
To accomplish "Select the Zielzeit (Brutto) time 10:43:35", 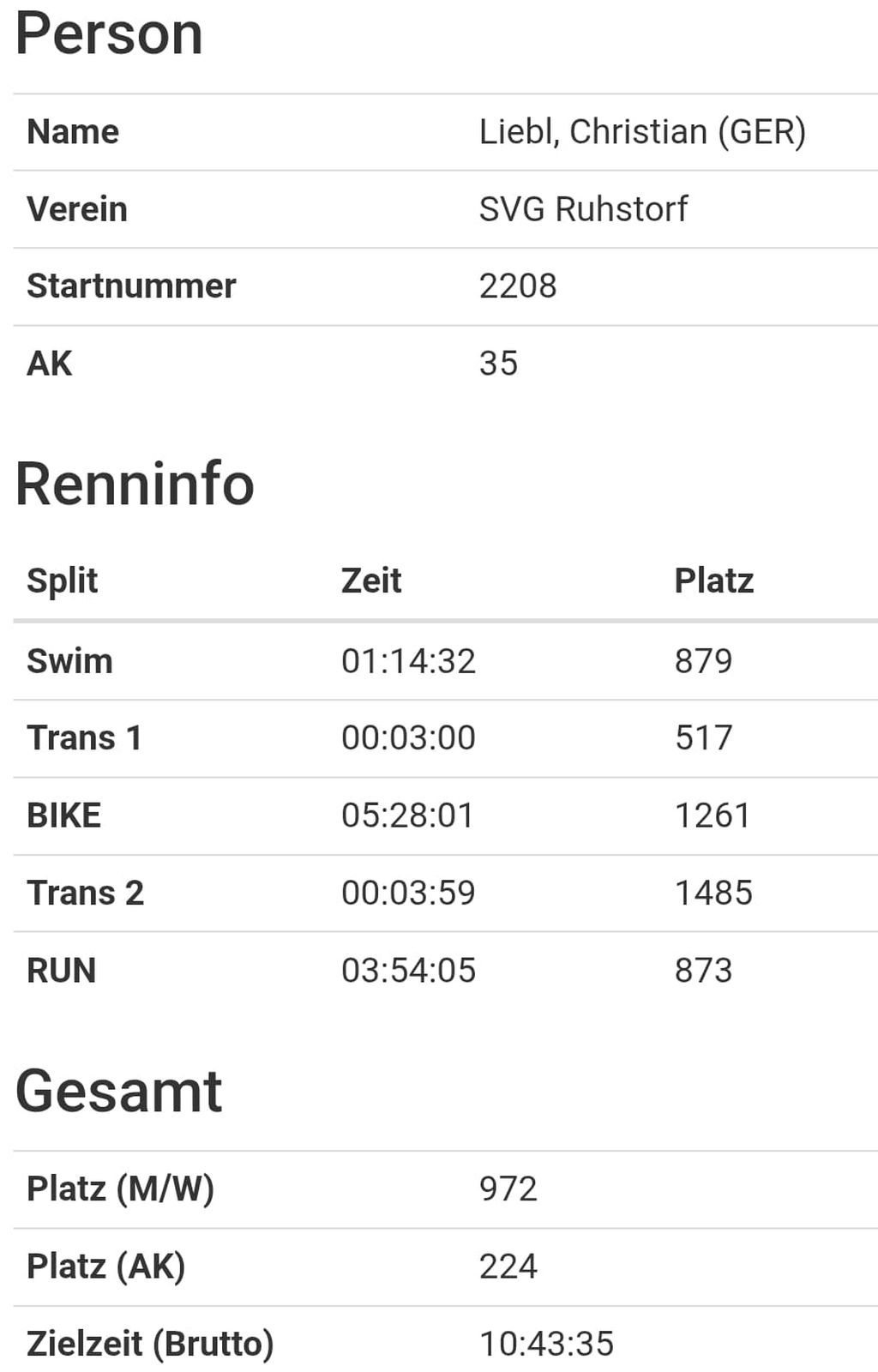I will point(546,1344).
